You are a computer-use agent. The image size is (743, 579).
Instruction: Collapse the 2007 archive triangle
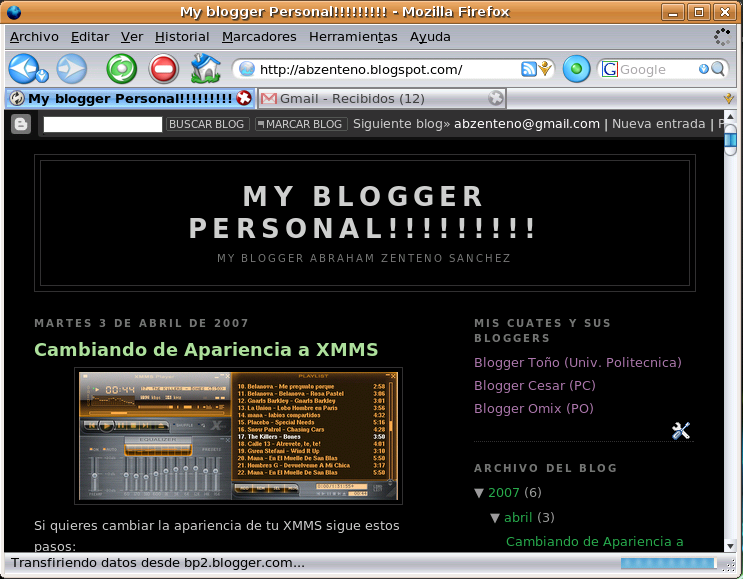coord(479,493)
